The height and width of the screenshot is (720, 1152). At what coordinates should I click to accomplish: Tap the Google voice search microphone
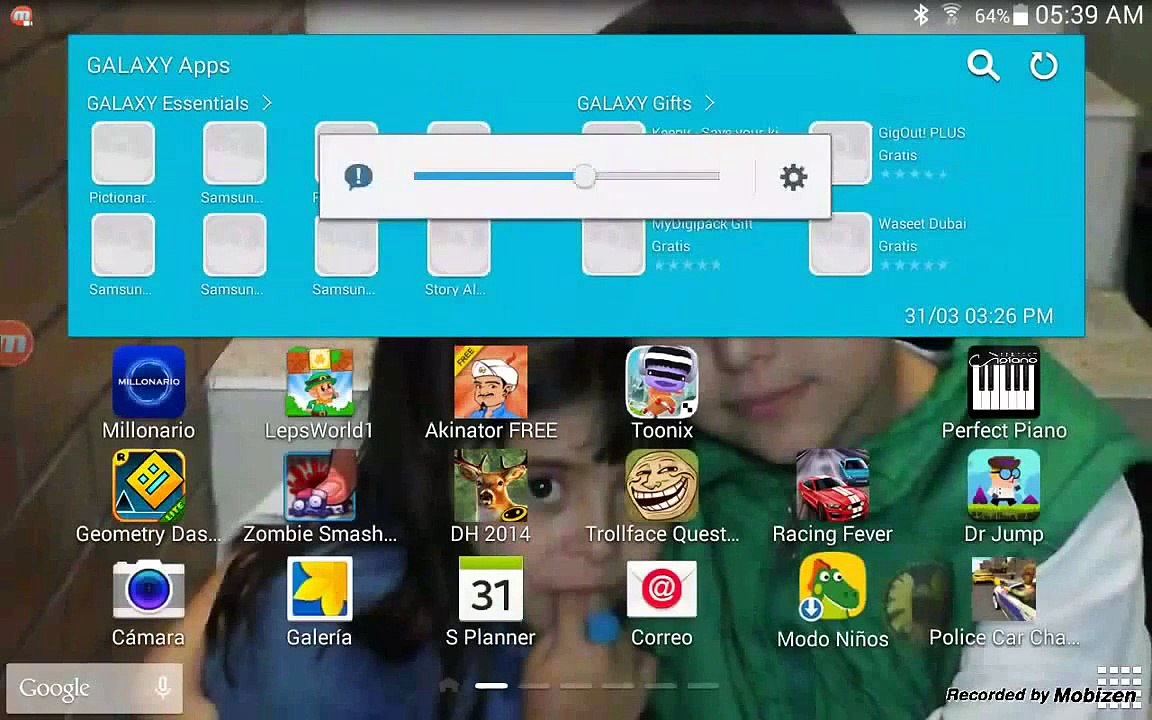click(x=162, y=688)
